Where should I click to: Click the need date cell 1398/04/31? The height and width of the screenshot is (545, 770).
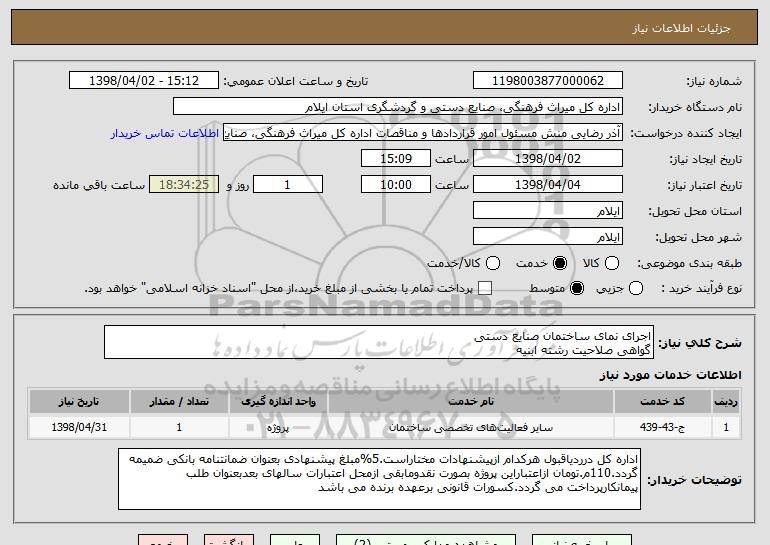coord(79,427)
